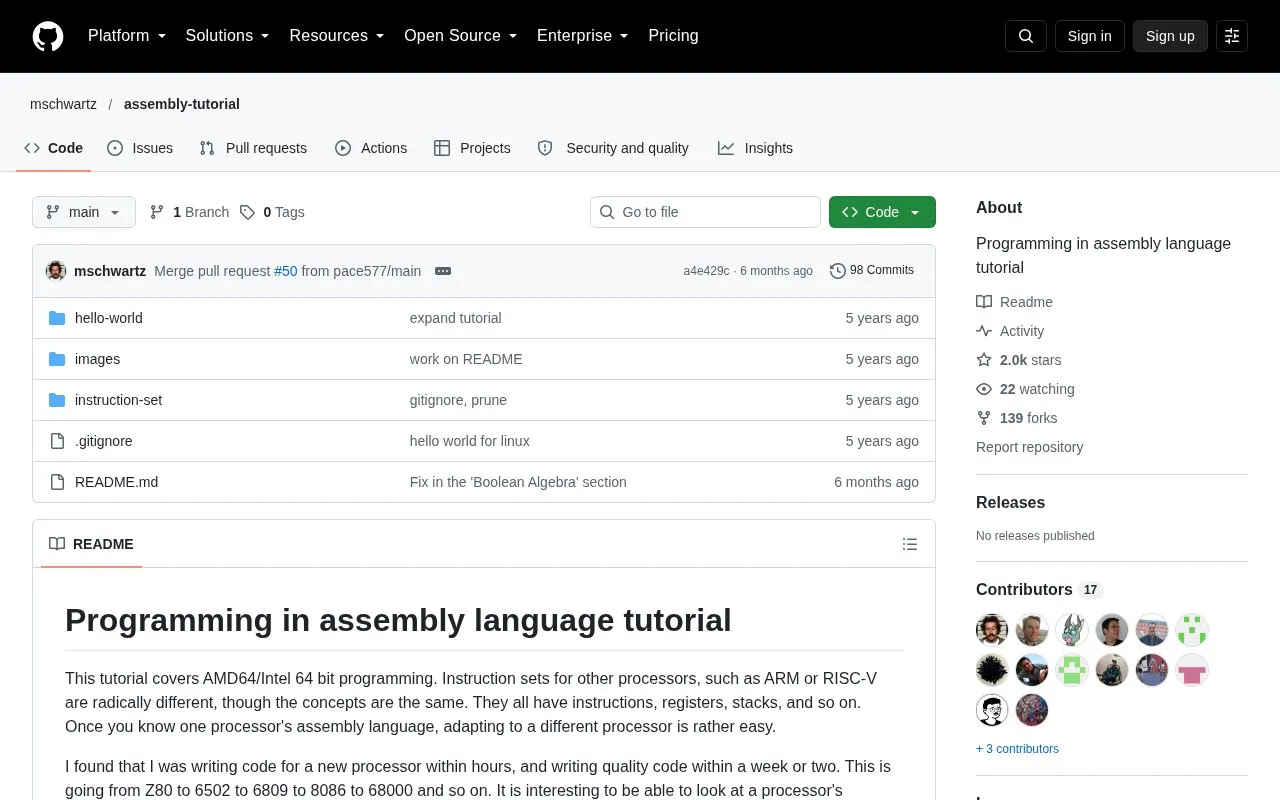Open the README outline list icon

pos(910,544)
